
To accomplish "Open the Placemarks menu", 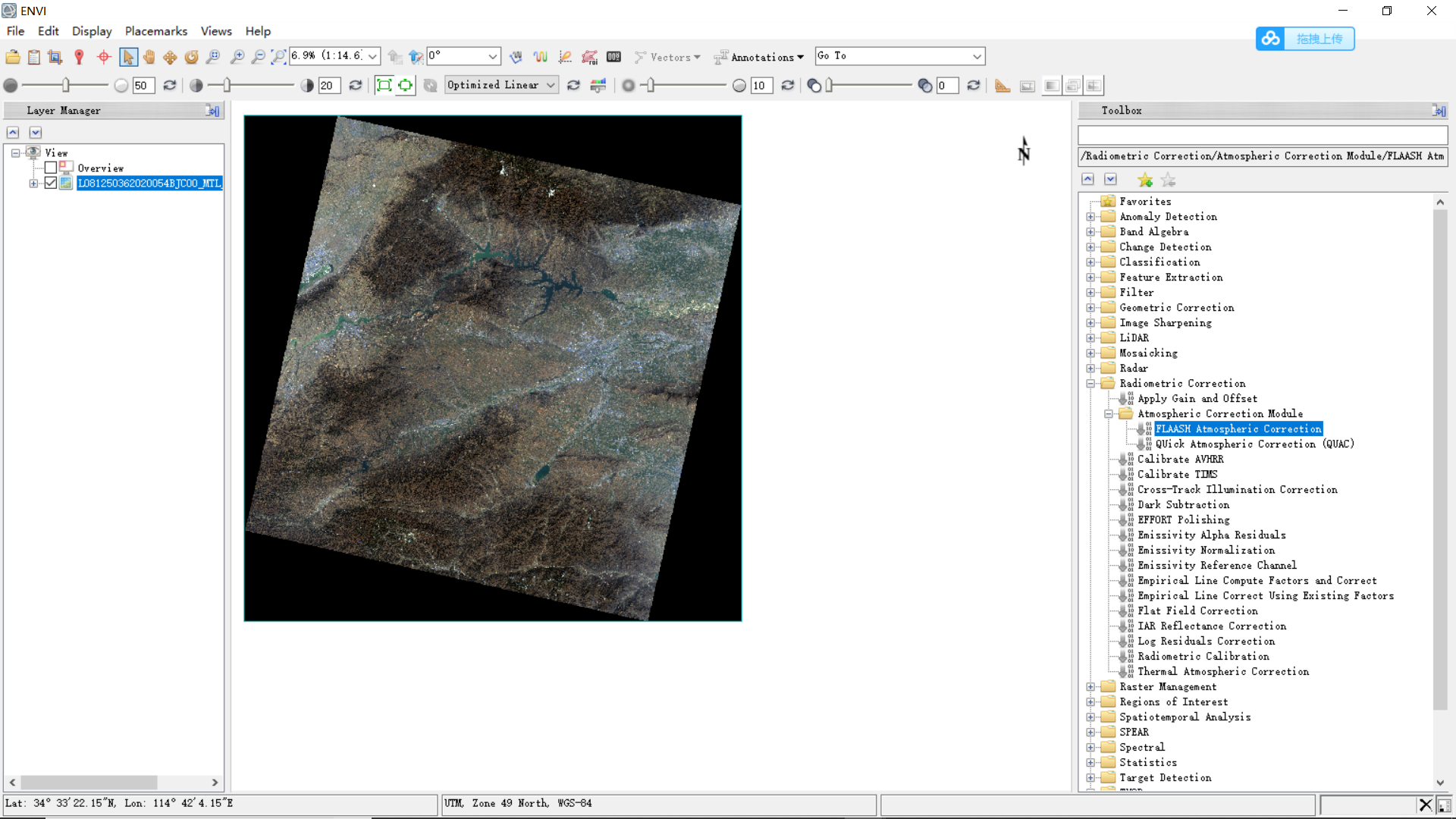I will click(155, 31).
